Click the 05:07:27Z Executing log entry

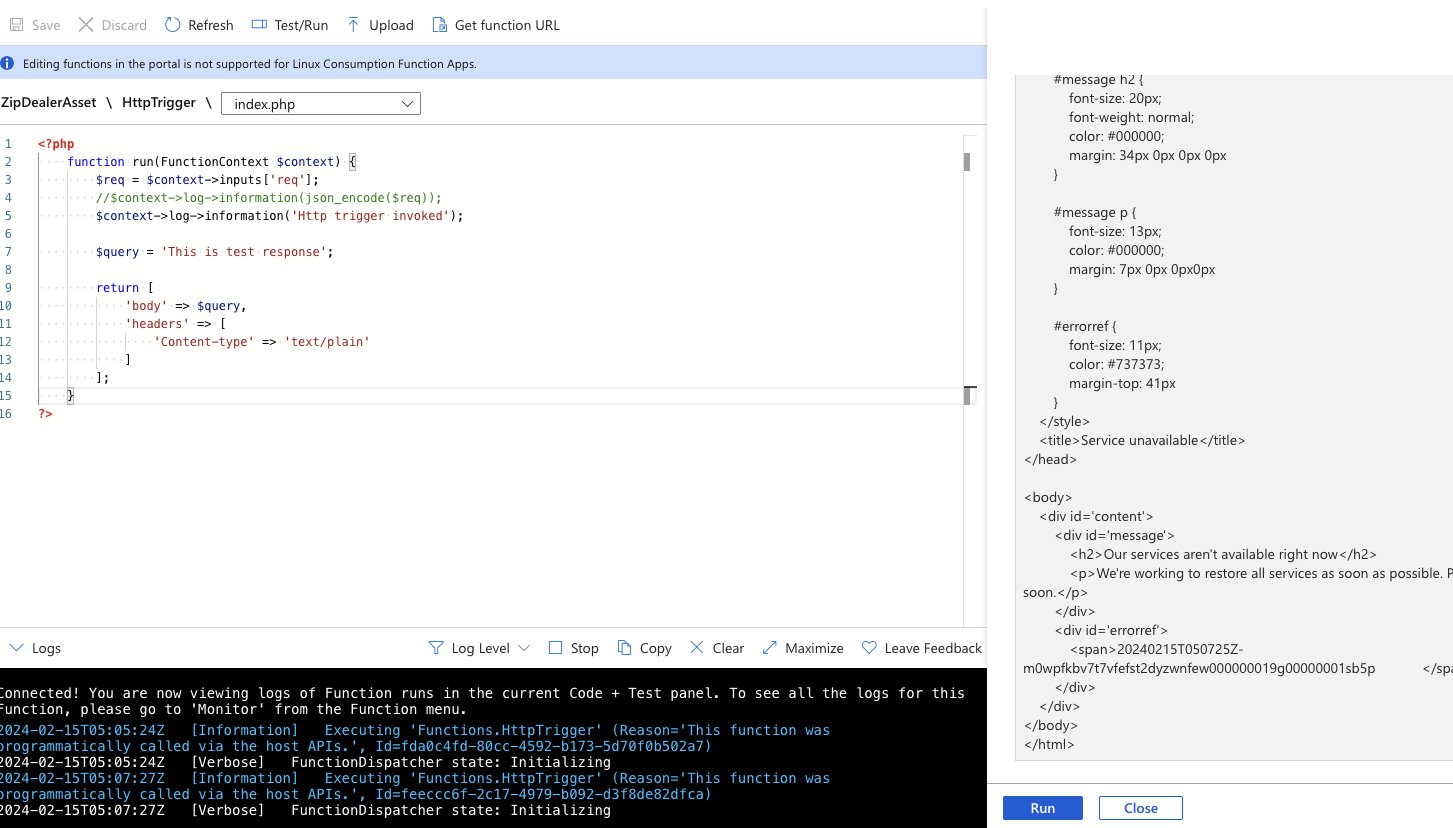415,786
